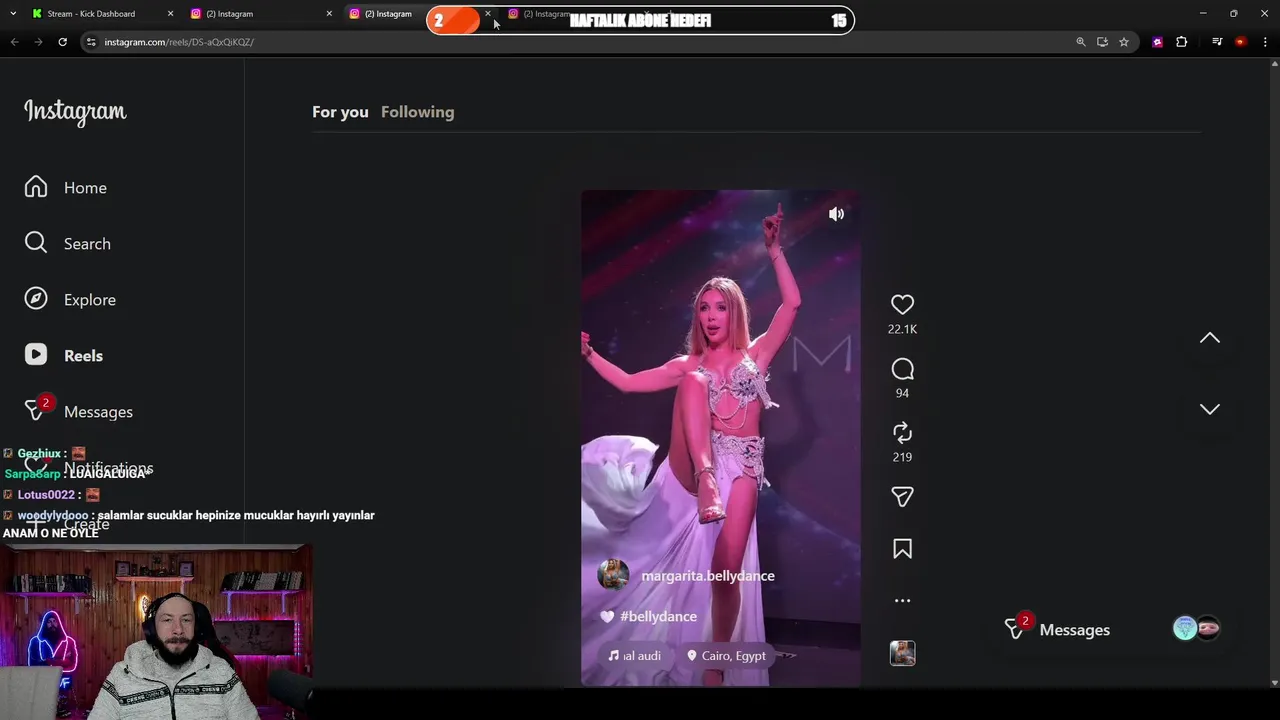The width and height of the screenshot is (1280, 720).
Task: Close the Stream - Kick Dashboard tab
Action: pos(170,14)
